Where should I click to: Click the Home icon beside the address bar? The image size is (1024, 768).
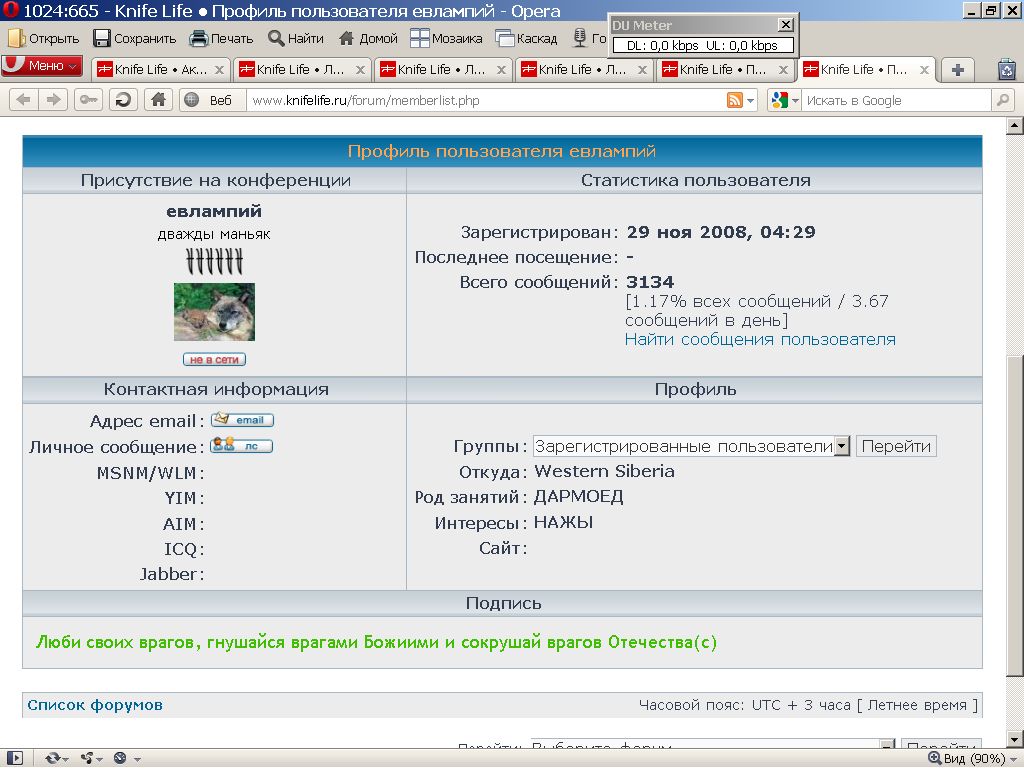click(157, 99)
